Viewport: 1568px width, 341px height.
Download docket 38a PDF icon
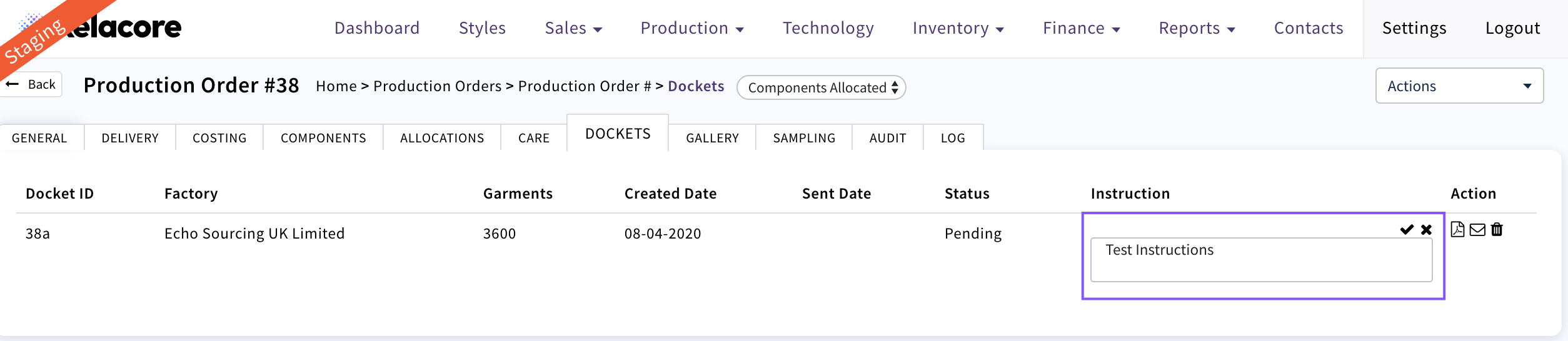click(x=1457, y=230)
